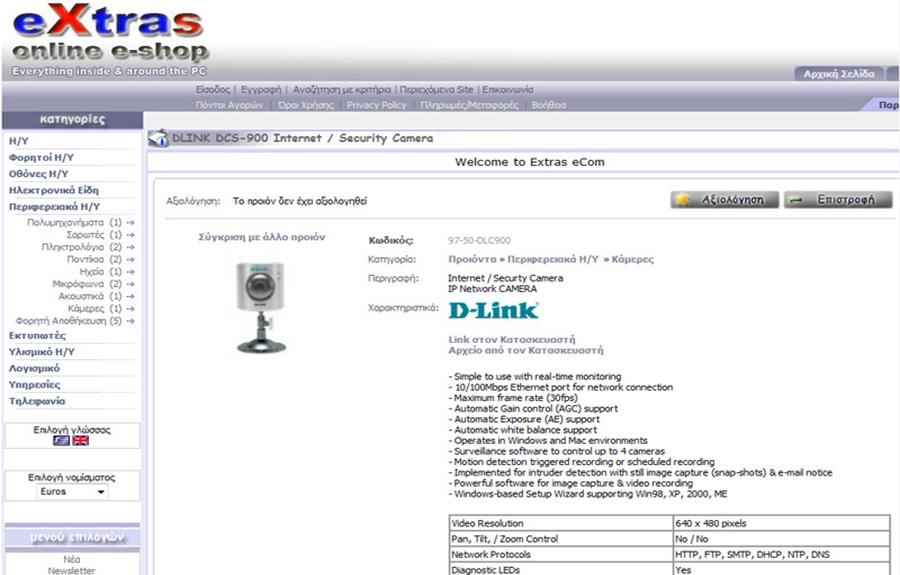Open Link στον Κατασκευαστή

511,340
